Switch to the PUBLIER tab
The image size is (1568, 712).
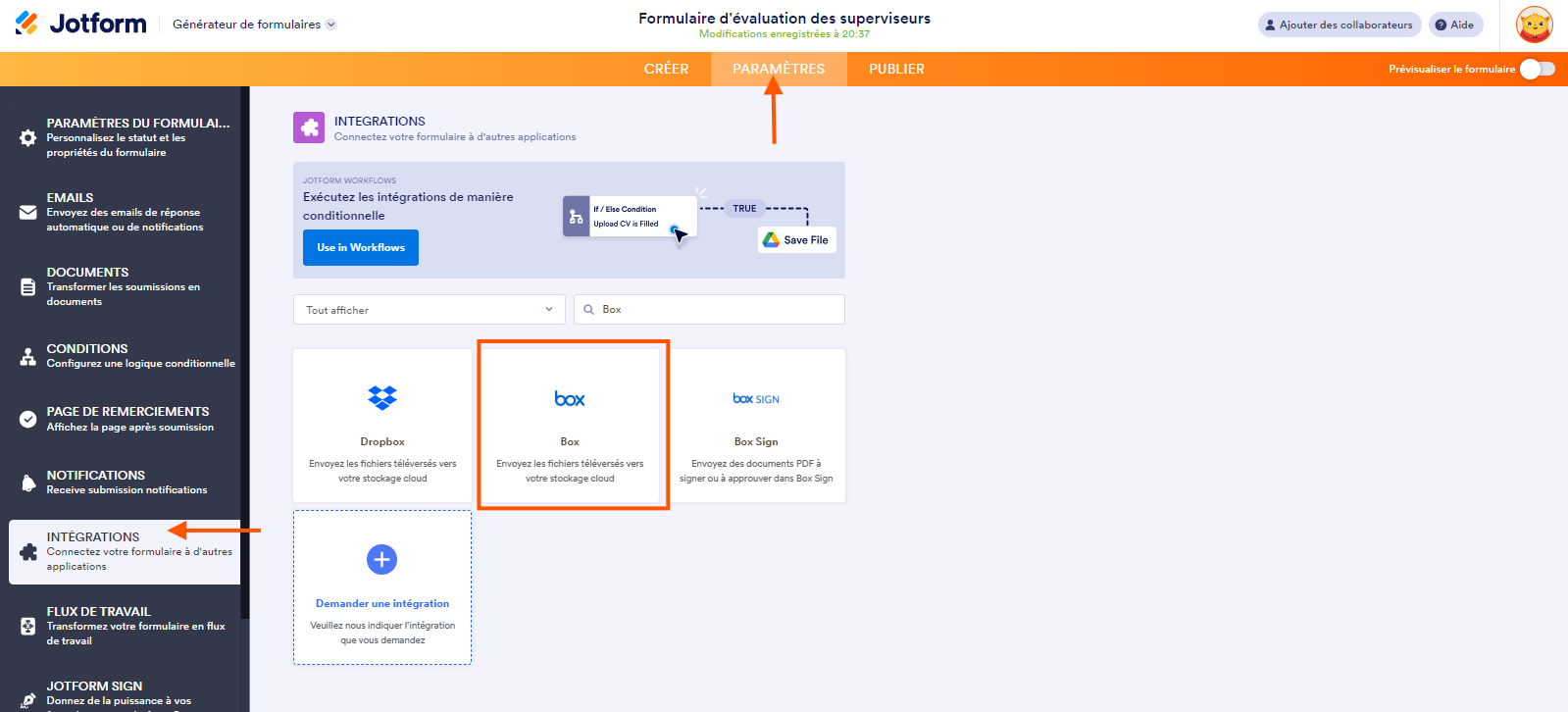point(896,69)
